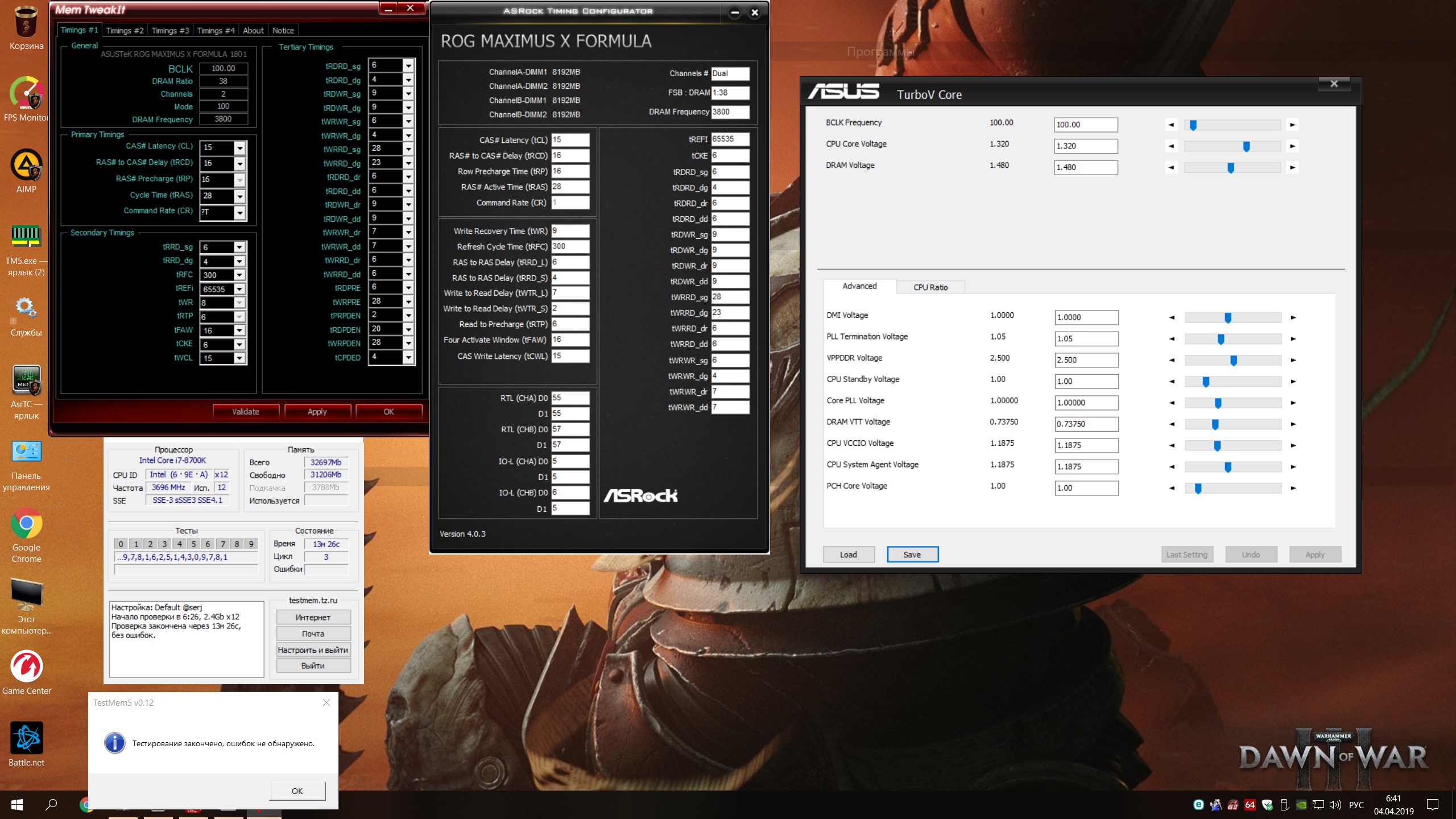Viewport: 1456px width, 819px height.
Task: Open the Game Center desktop icon
Action: [26, 667]
